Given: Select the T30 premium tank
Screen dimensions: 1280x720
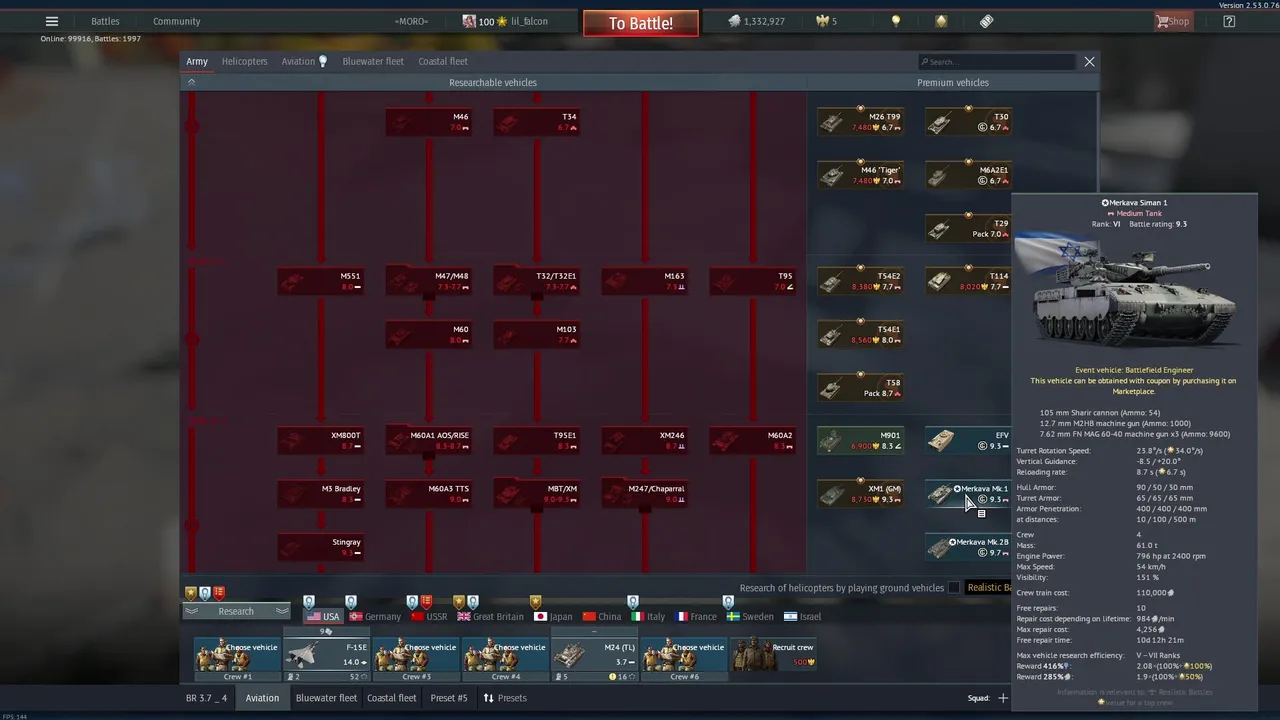Looking at the screenshot, I should (968, 122).
